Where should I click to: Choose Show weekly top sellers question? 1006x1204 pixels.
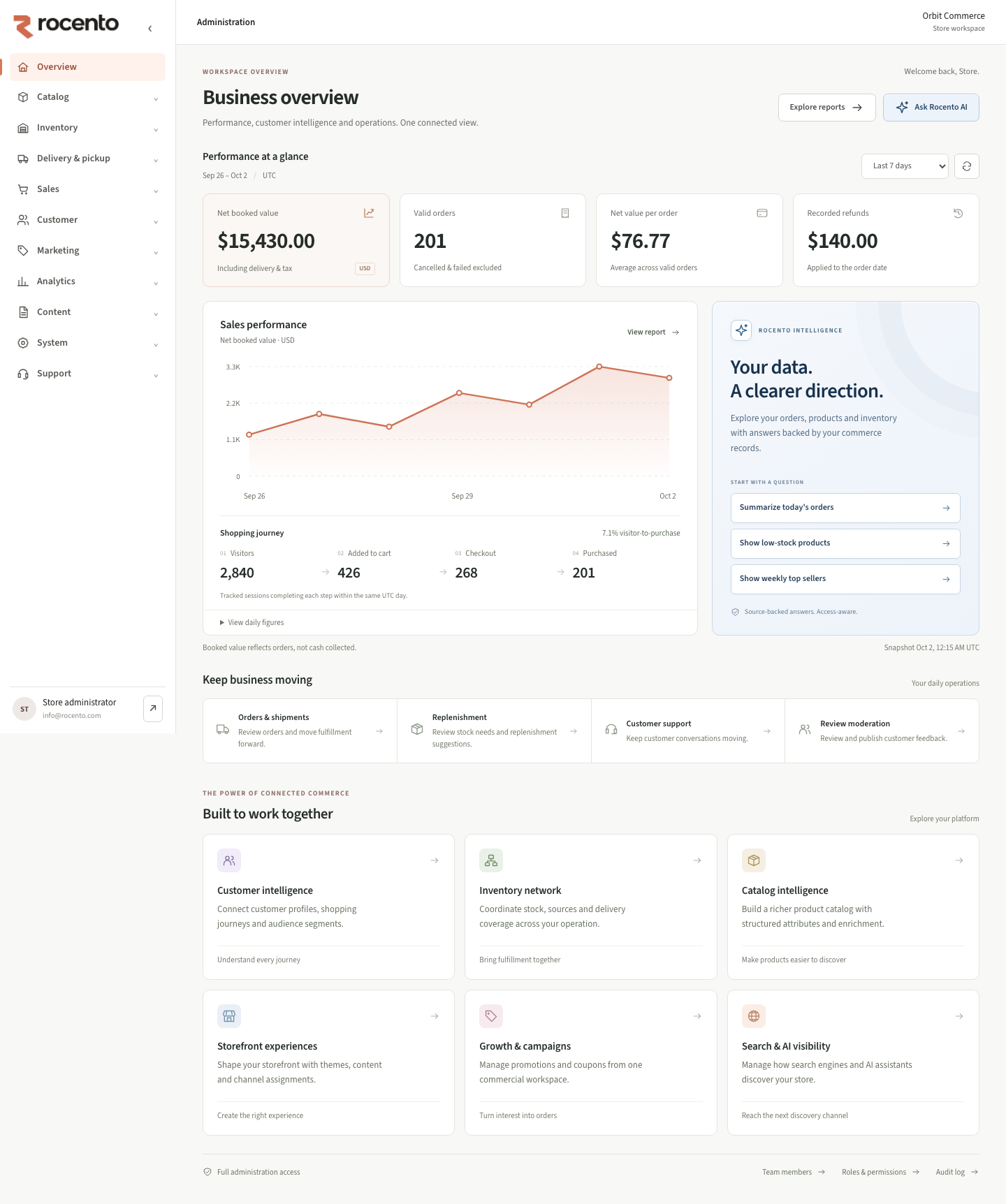pos(845,579)
